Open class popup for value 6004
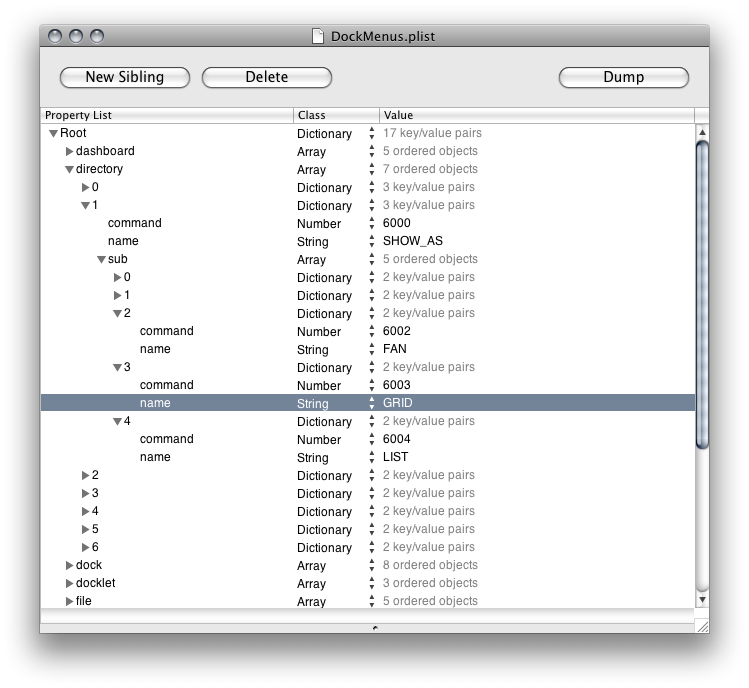This screenshot has width=749, height=688. (372, 439)
